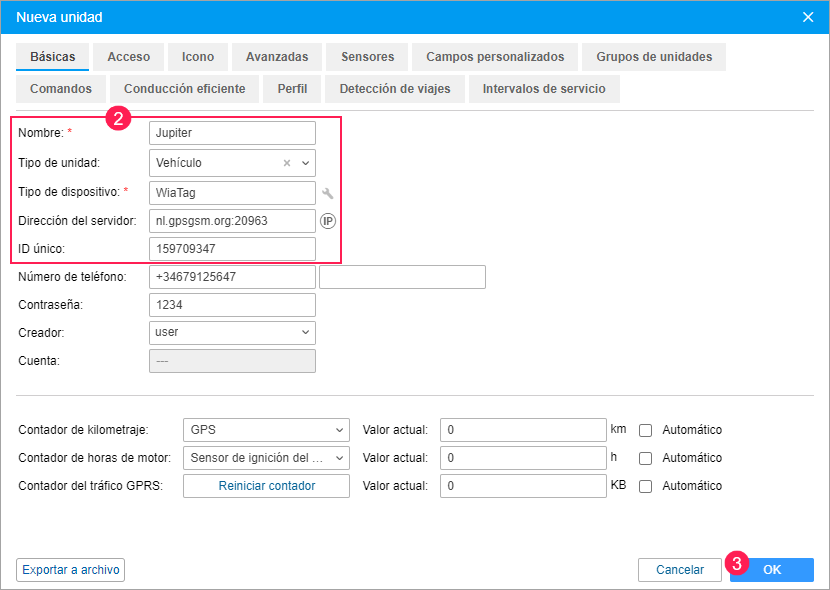
Task: Open Intervalos de servicio tab
Action: pos(544,88)
